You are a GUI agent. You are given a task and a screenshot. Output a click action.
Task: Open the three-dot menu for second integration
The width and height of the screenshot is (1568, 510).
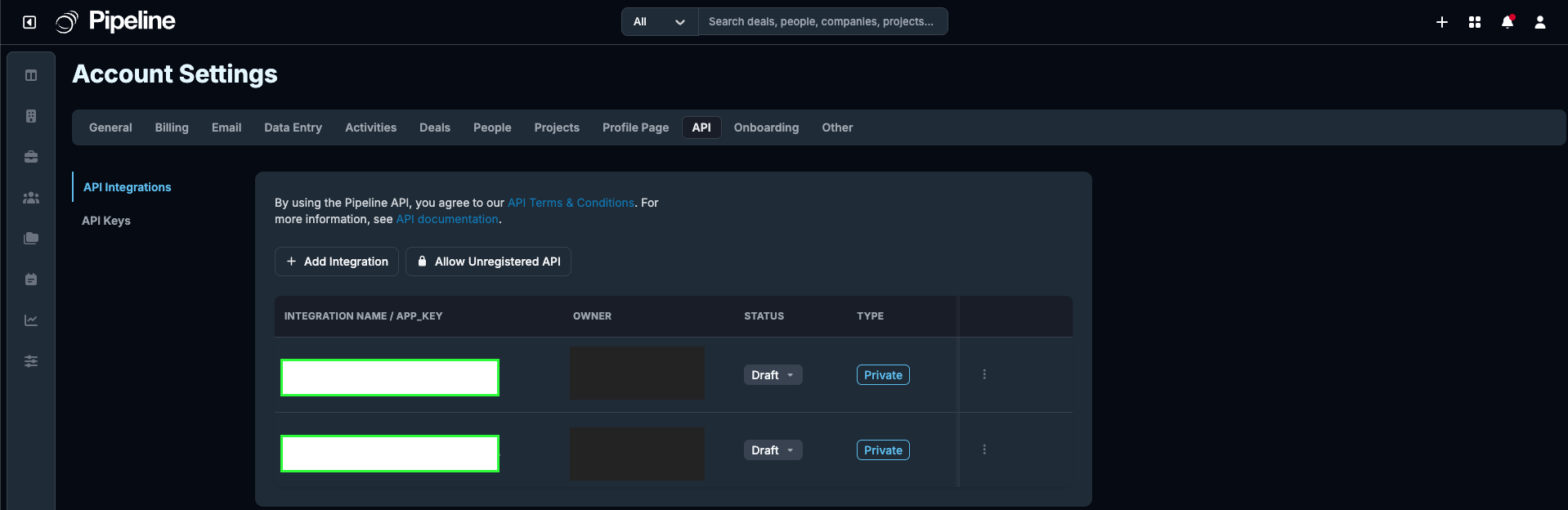pos(984,450)
